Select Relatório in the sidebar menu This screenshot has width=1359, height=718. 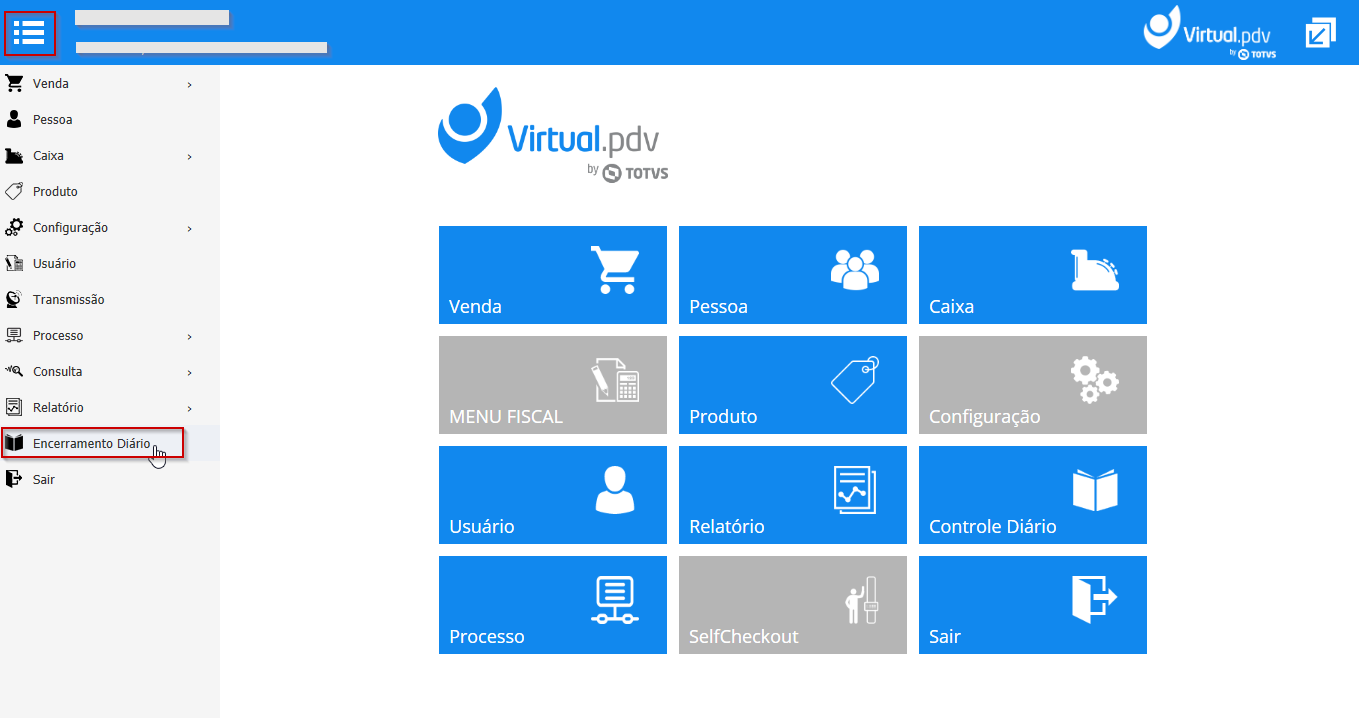[109, 408]
